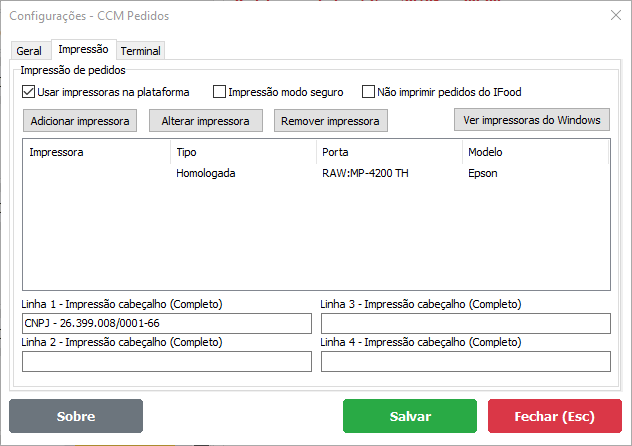Viewport: 632px width, 446px height.
Task: Select the Epson printer row
Action: coord(315,173)
